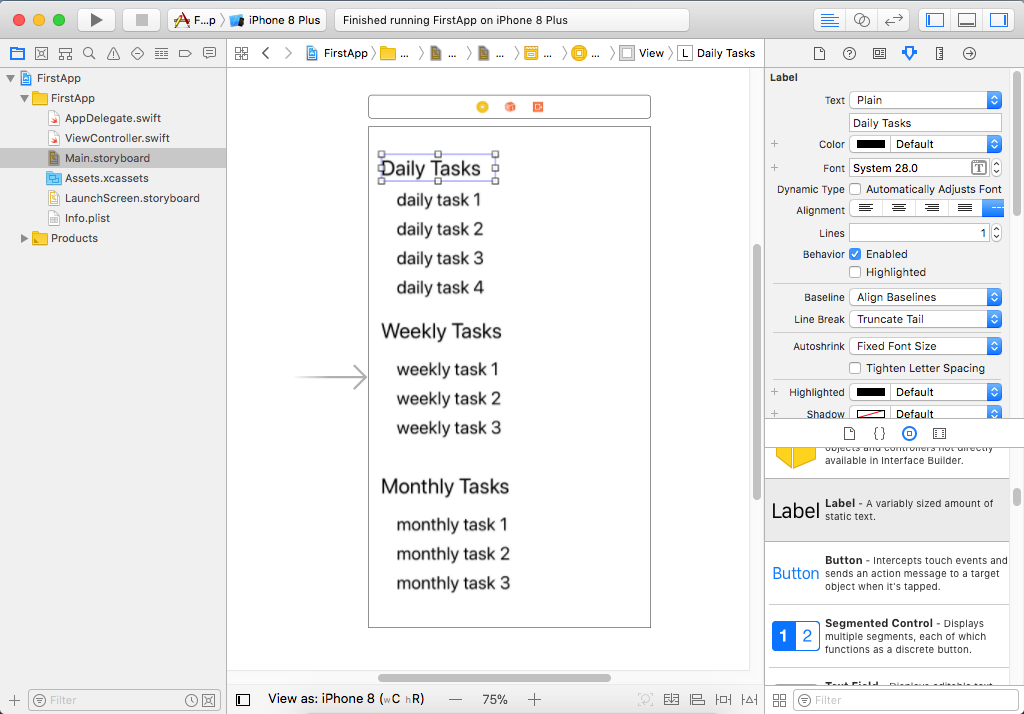Show the Connections inspector
The height and width of the screenshot is (714, 1024).
tap(969, 54)
